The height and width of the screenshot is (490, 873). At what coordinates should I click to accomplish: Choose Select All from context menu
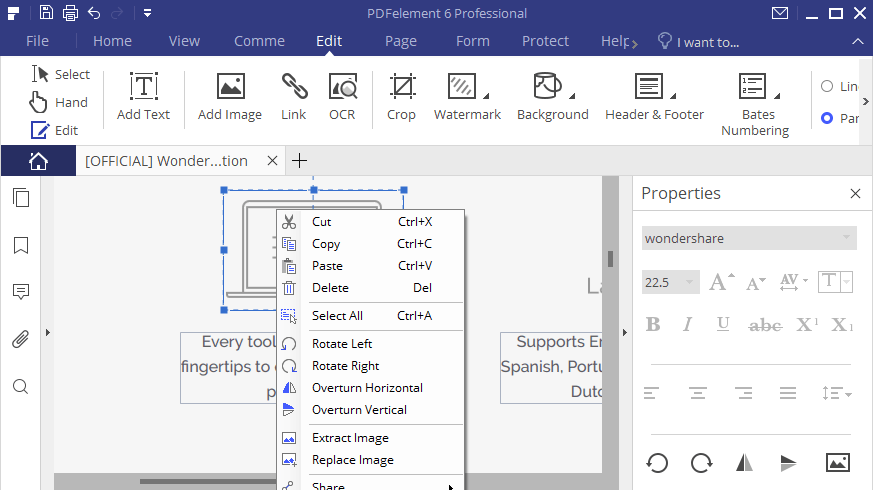(x=370, y=316)
